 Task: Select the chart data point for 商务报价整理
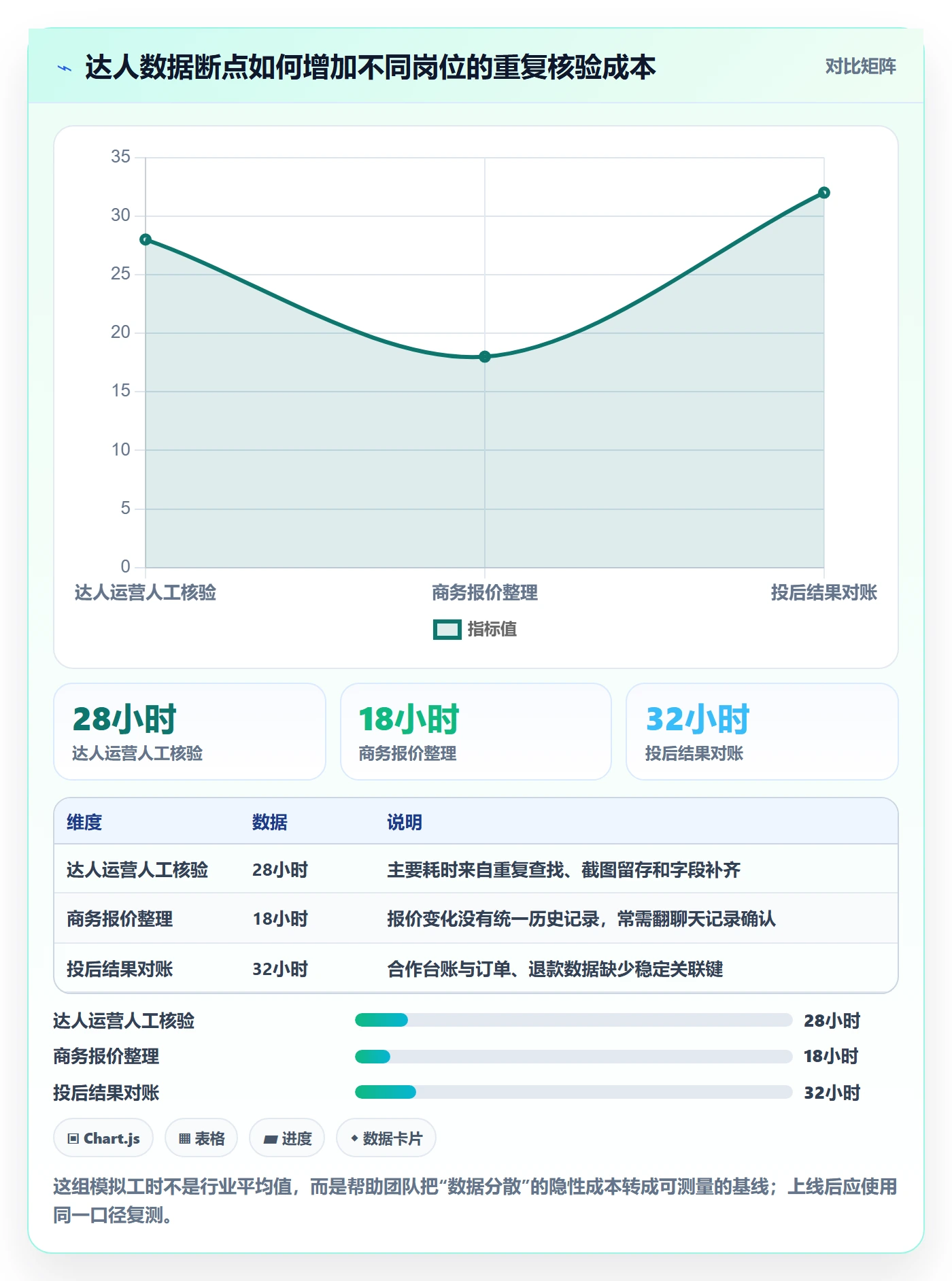[x=485, y=356]
